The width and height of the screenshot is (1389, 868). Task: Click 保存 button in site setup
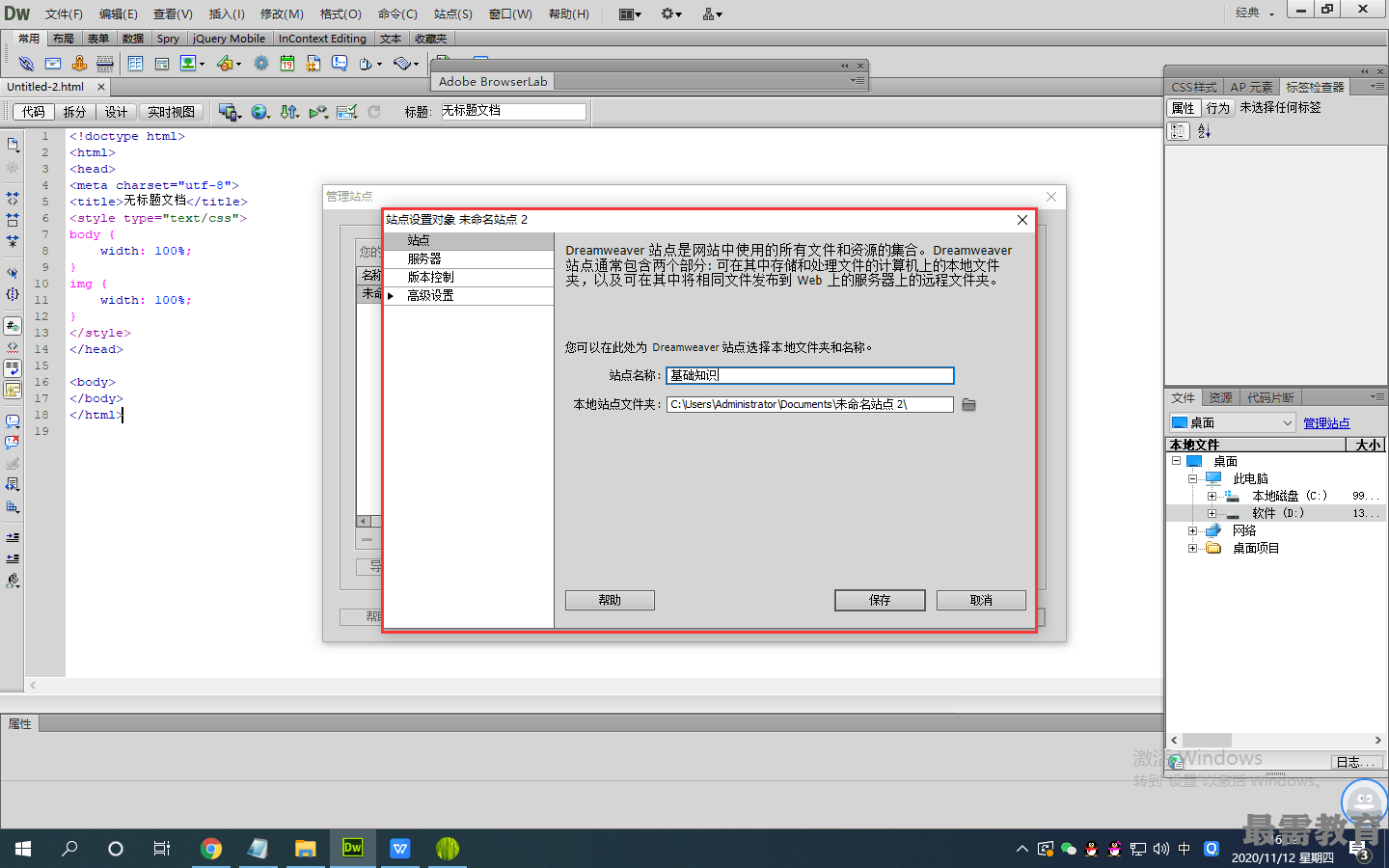tap(880, 600)
